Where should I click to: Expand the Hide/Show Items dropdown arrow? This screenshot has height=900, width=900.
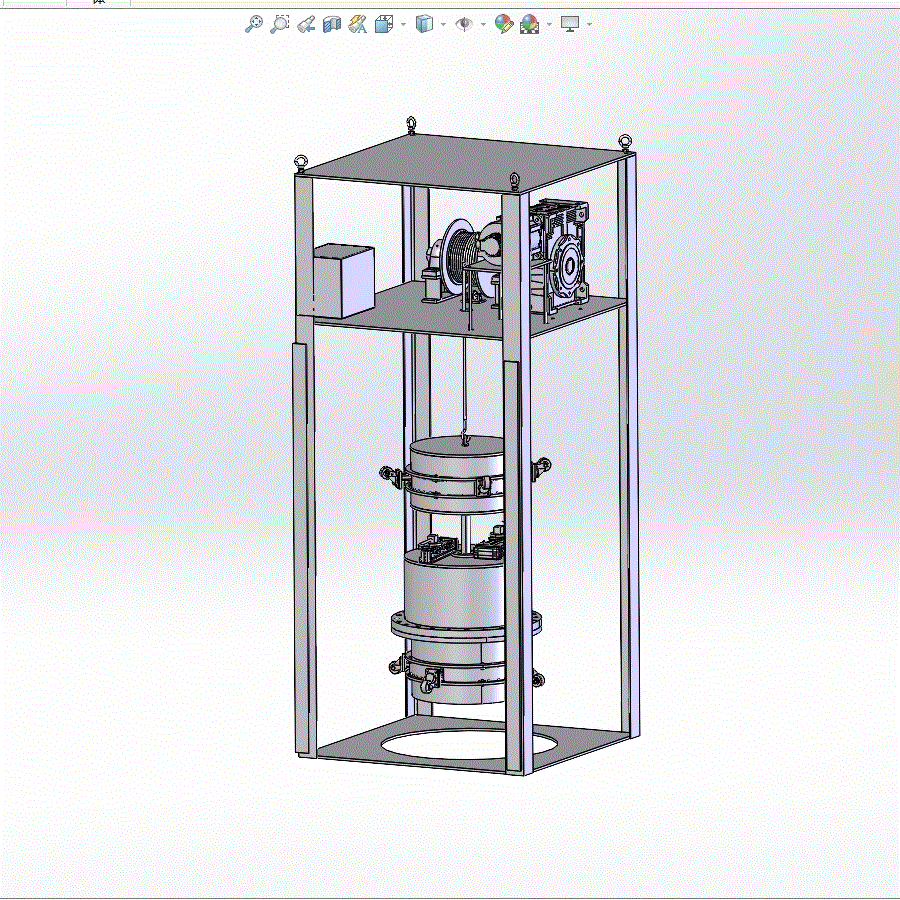(483, 25)
